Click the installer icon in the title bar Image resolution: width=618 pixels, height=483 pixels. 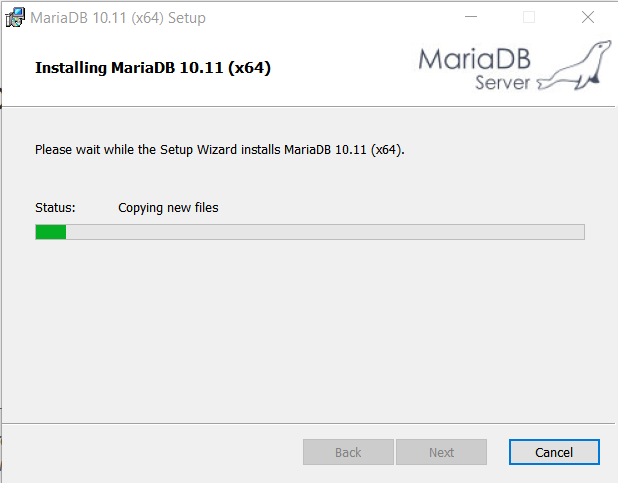15,17
